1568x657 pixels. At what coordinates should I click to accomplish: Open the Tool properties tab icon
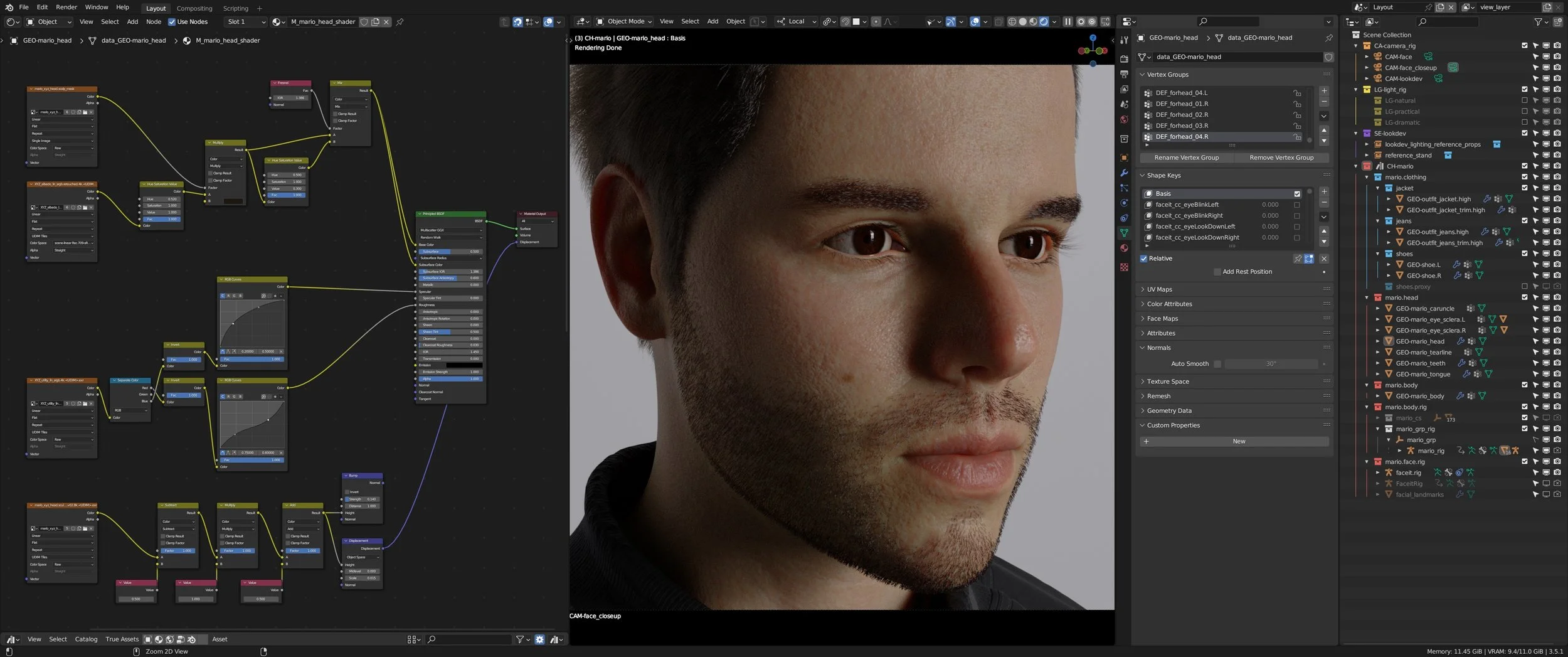click(x=1124, y=40)
